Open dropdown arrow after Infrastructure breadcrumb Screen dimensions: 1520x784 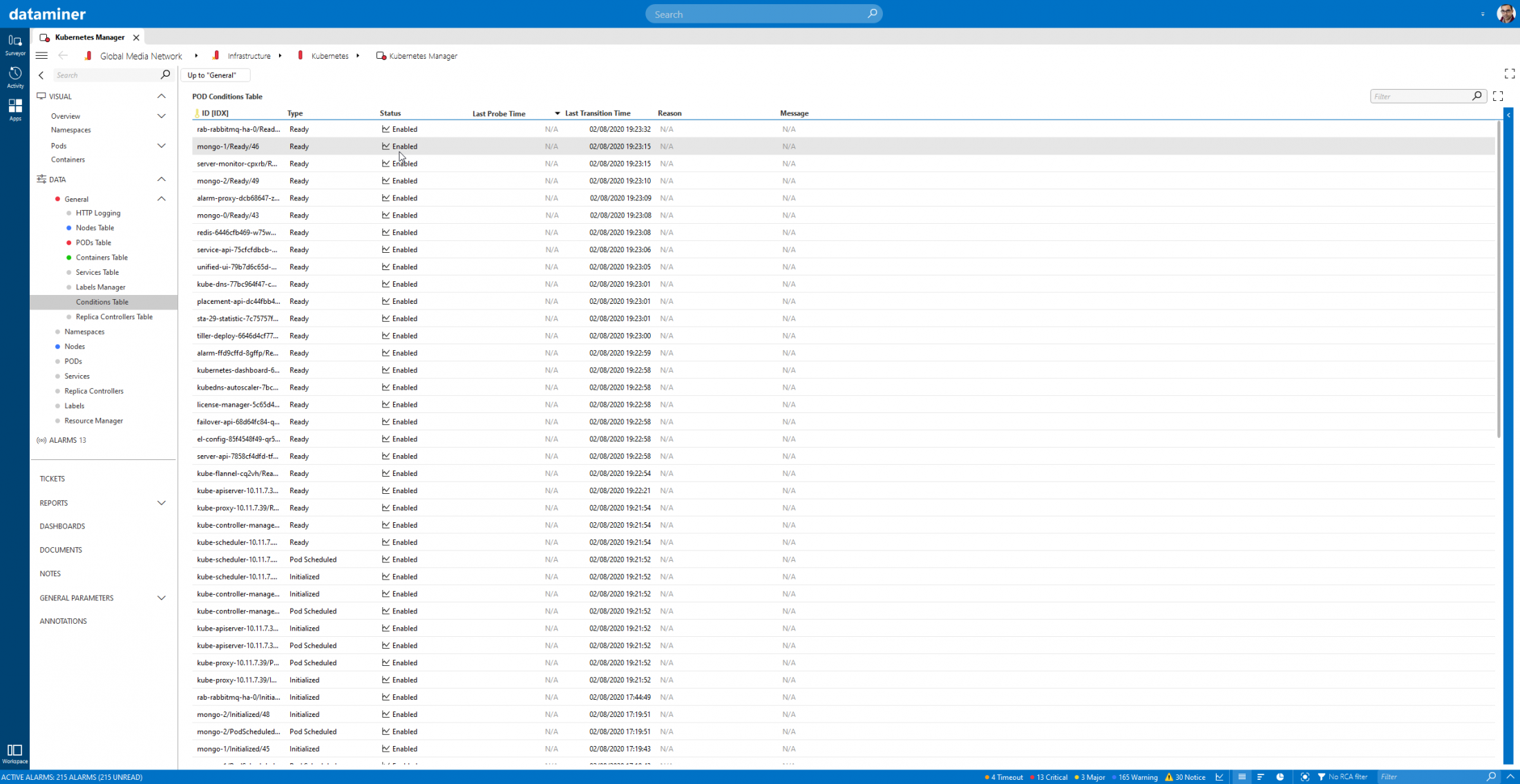point(280,56)
